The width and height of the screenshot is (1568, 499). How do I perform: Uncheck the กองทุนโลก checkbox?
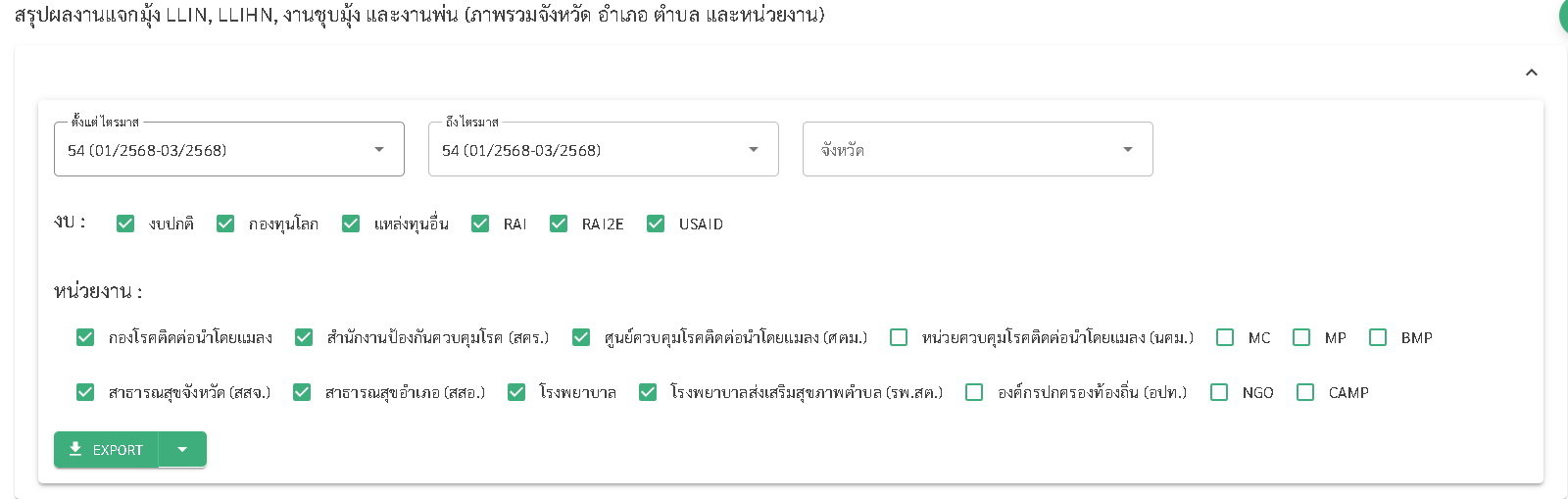pos(225,224)
